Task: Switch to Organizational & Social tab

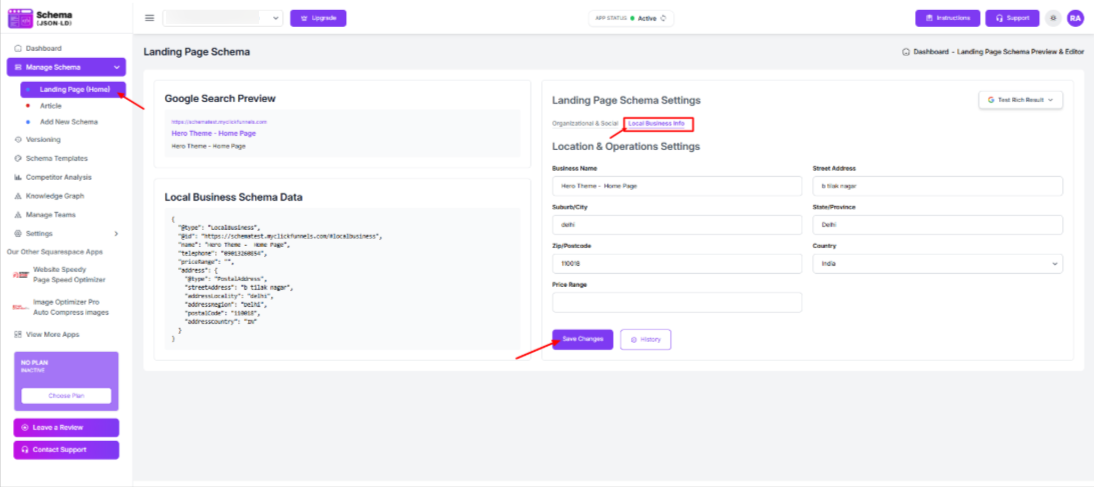Action: click(586, 123)
